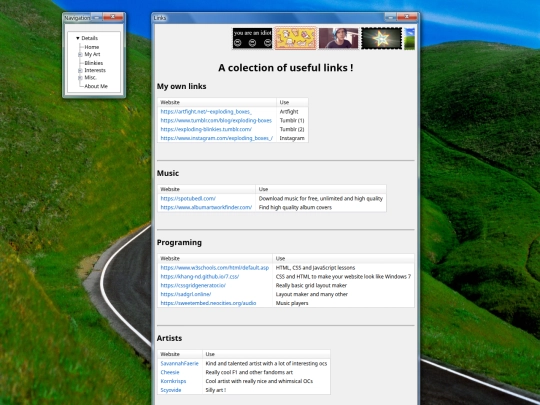Click the 'Artists' section heading
The width and height of the screenshot is (540, 405).
(x=169, y=338)
